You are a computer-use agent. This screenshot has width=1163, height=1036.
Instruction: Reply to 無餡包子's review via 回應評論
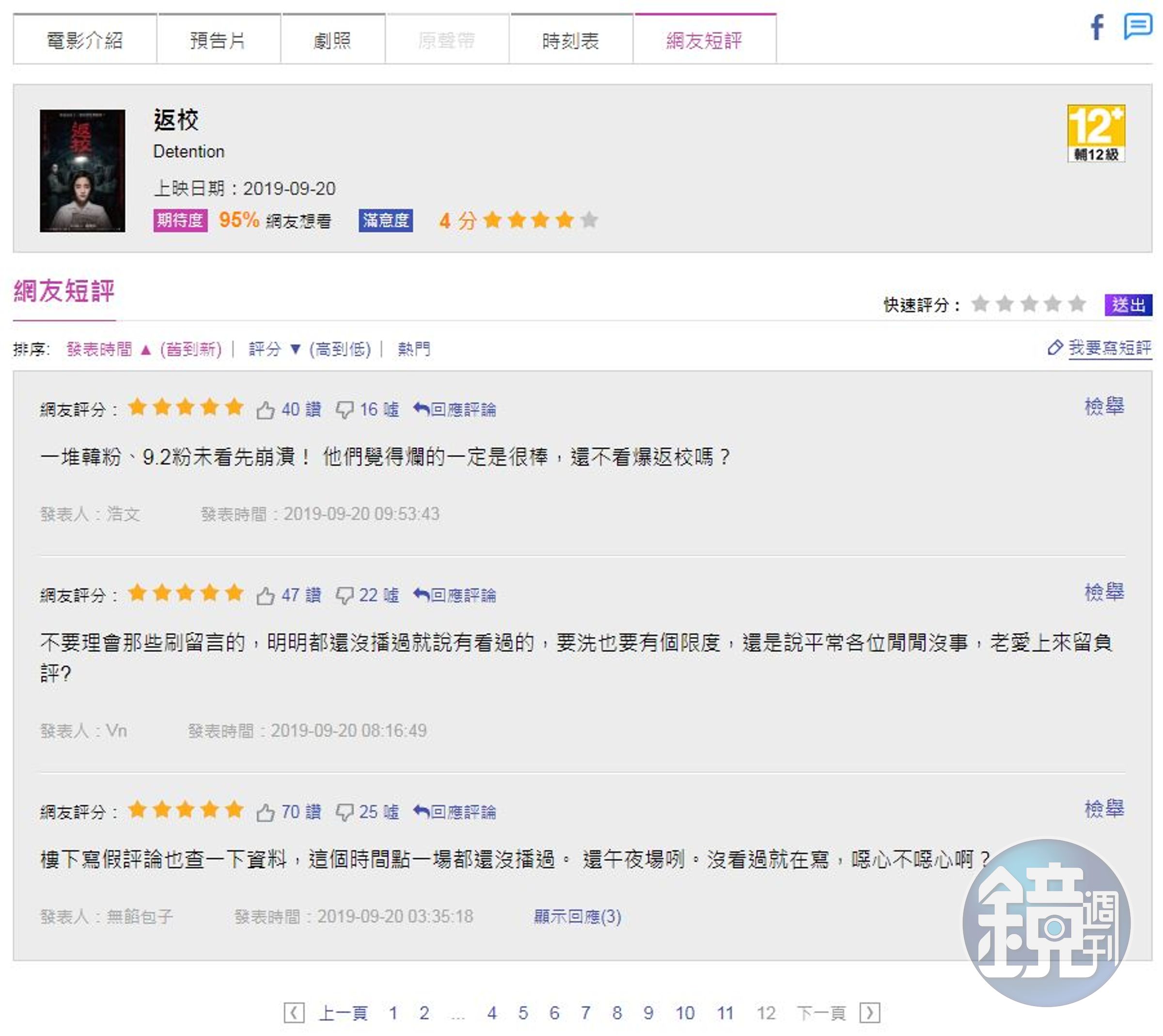coord(455,812)
